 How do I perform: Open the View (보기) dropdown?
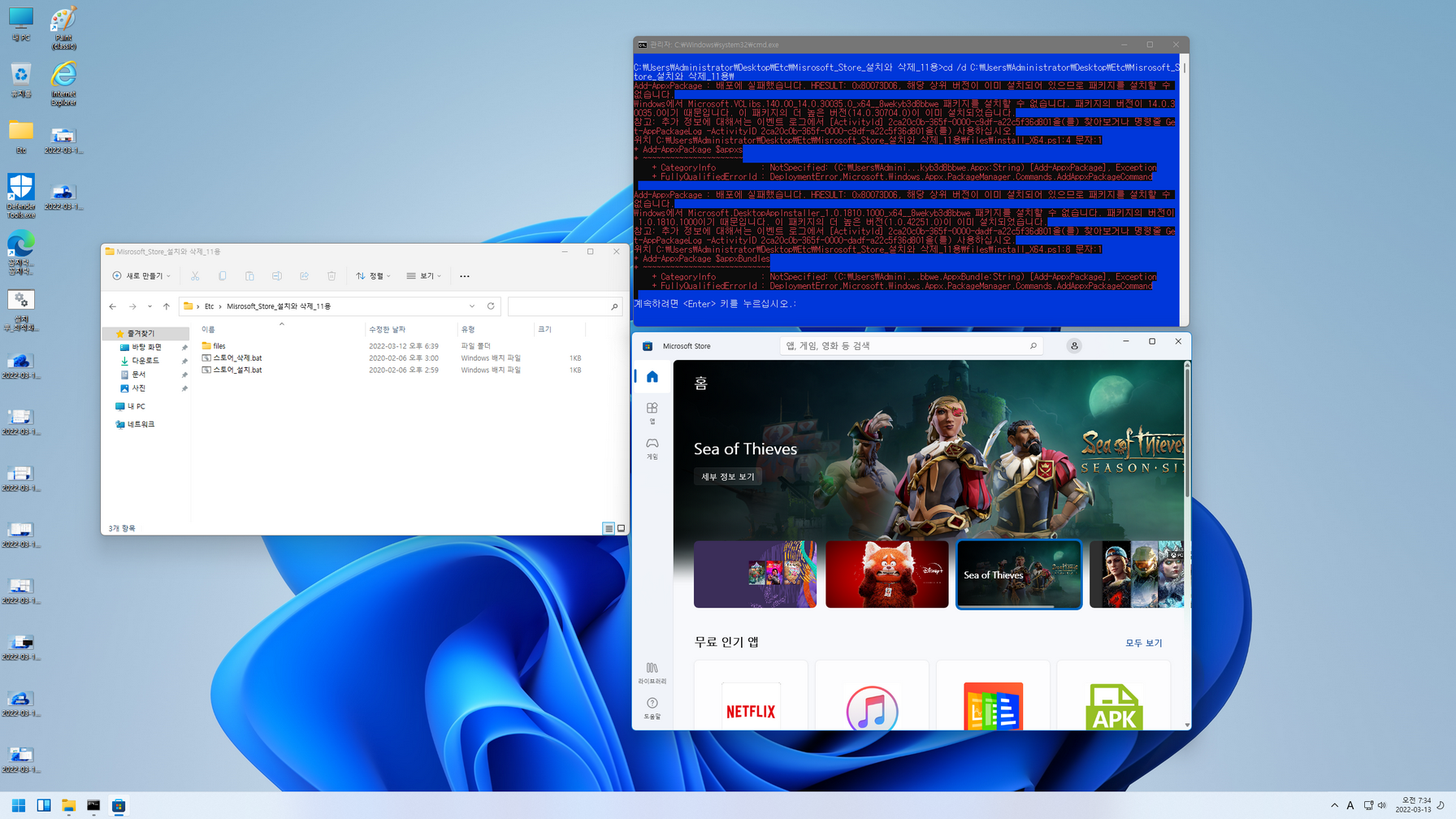pyautogui.click(x=424, y=276)
